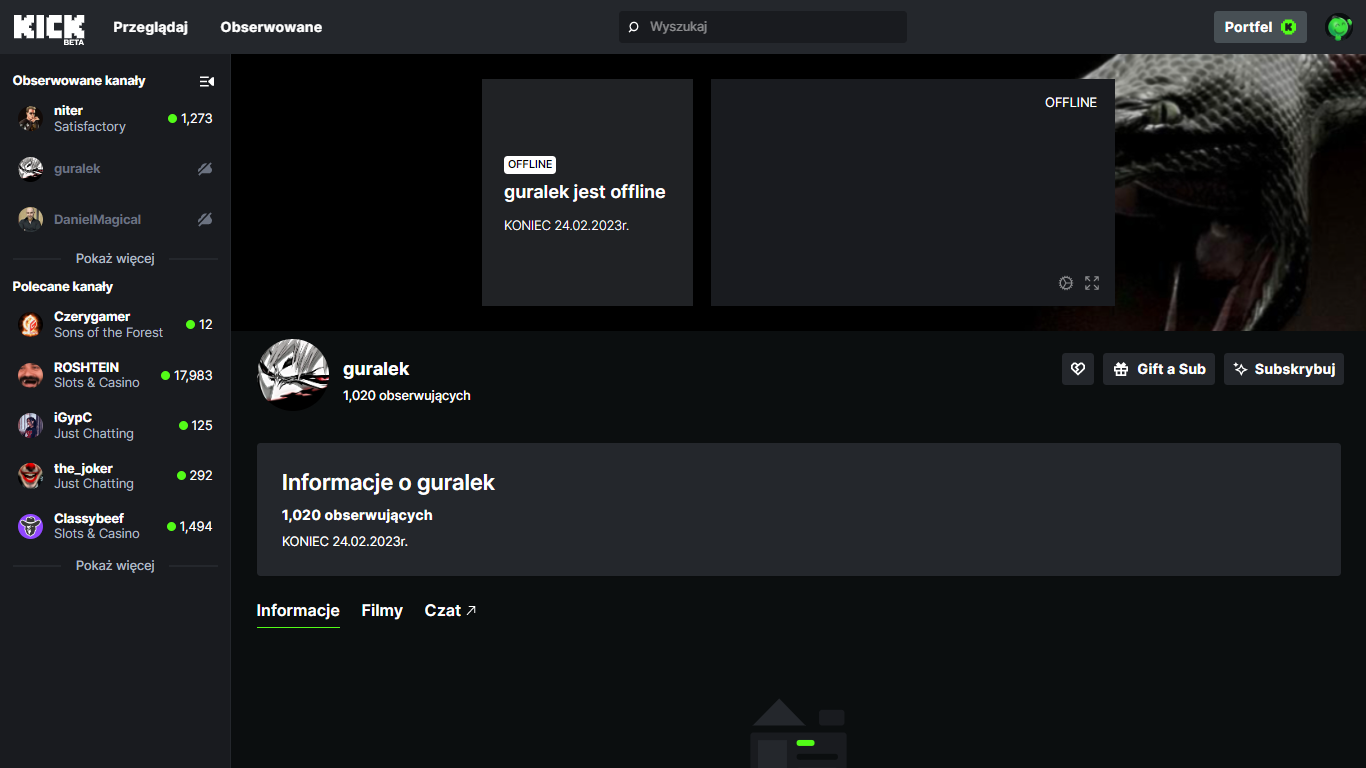Click Slots & Casino under ROSHTEIN
Image resolution: width=1366 pixels, height=768 pixels.
(97, 383)
